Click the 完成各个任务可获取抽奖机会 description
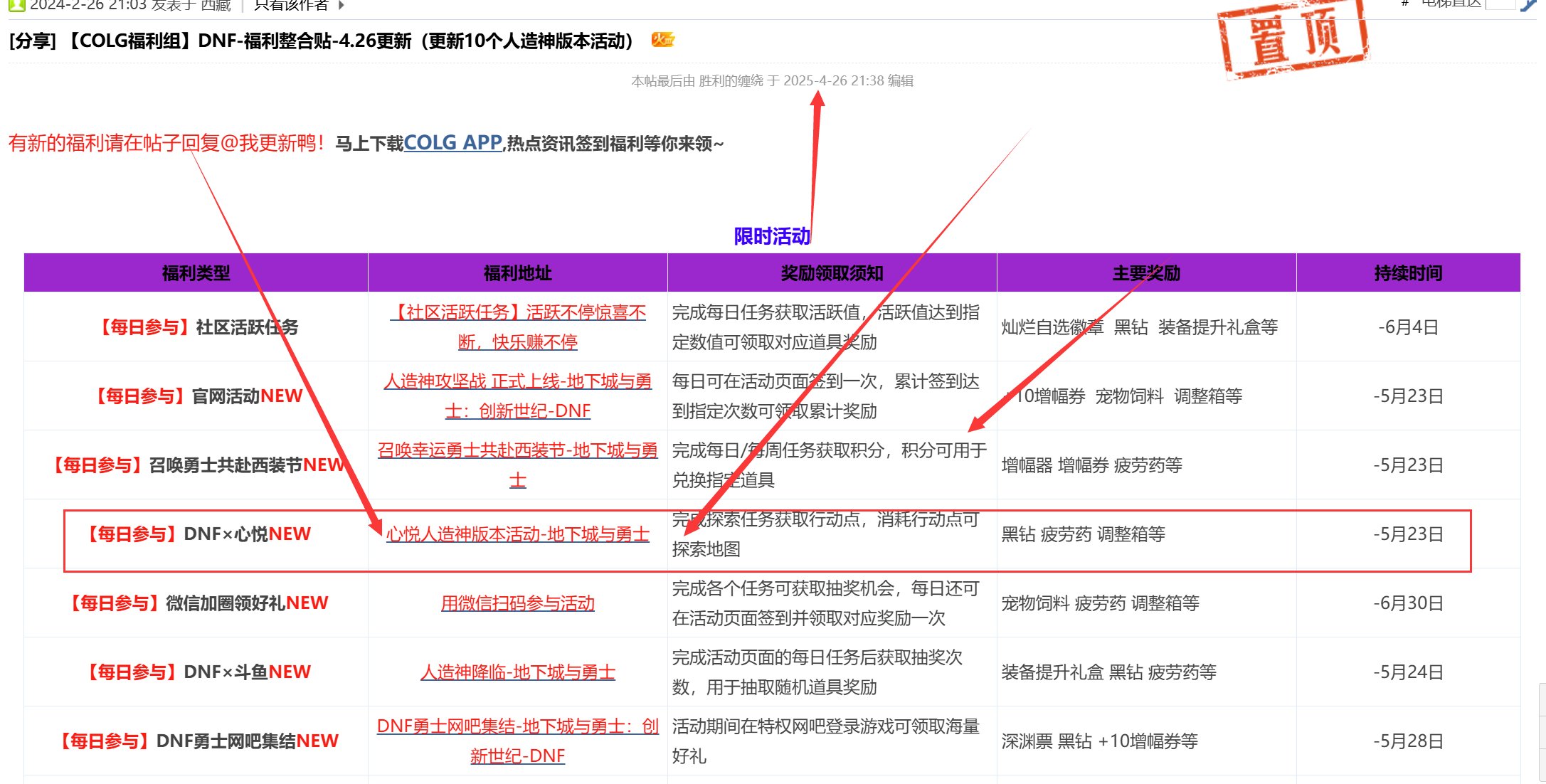 click(x=826, y=603)
